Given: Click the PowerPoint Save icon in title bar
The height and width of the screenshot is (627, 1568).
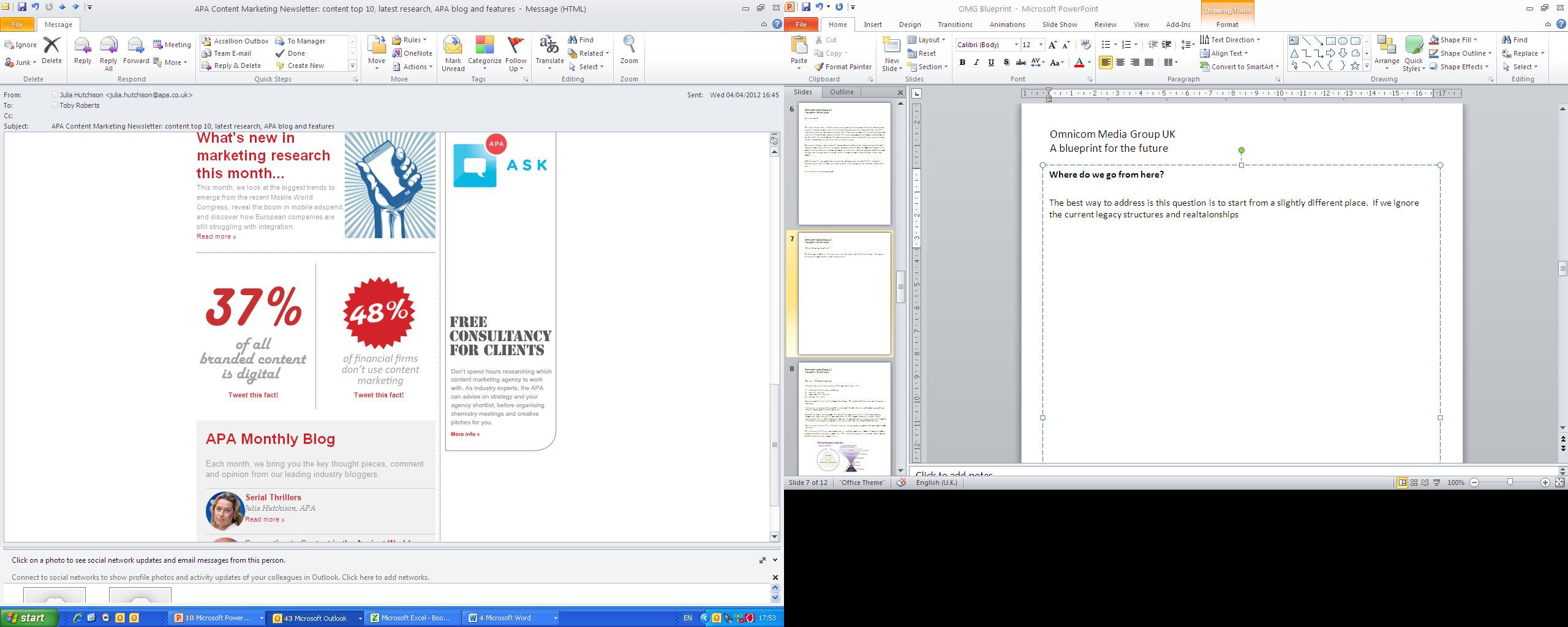Looking at the screenshot, I should (x=805, y=7).
